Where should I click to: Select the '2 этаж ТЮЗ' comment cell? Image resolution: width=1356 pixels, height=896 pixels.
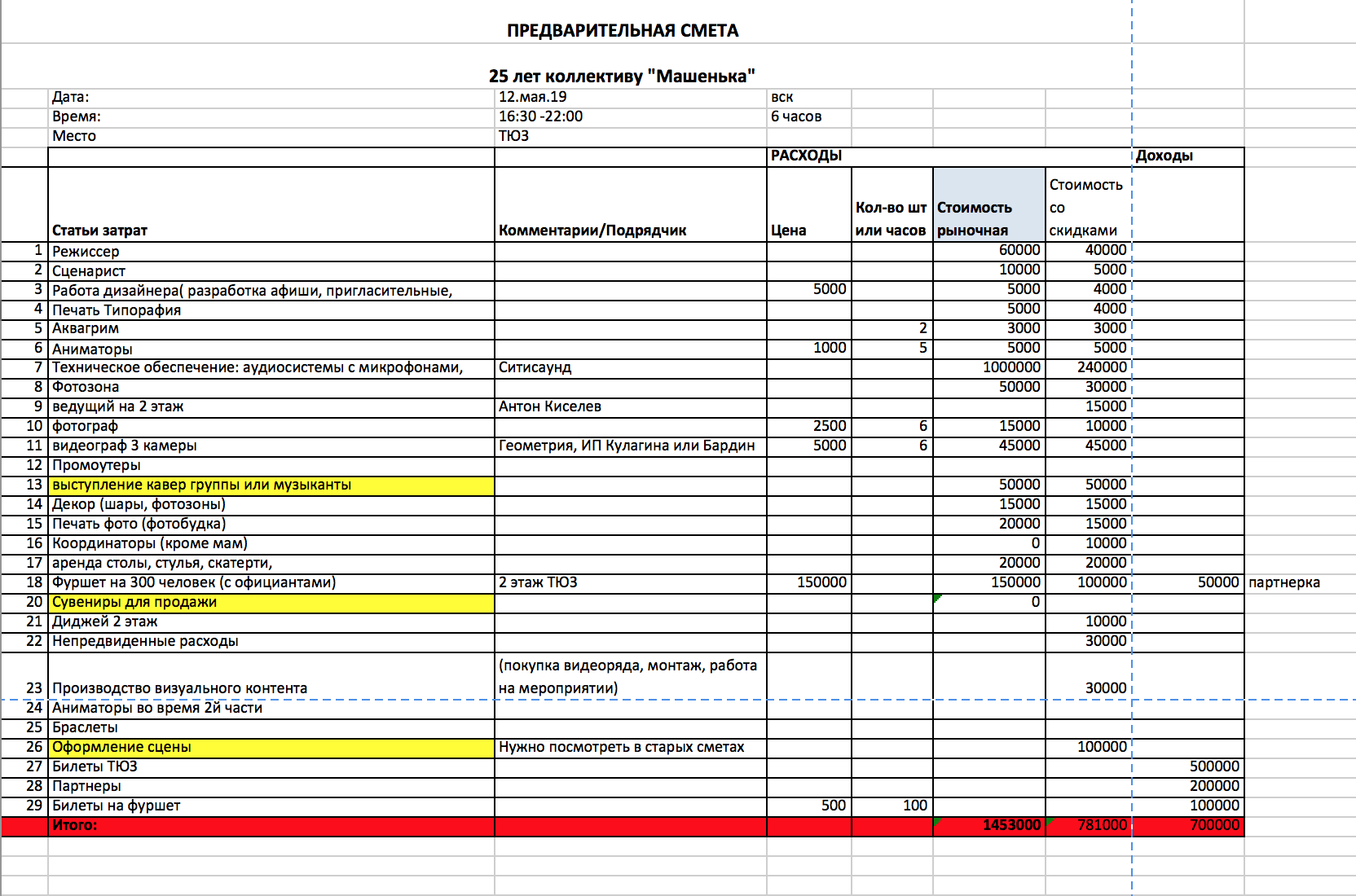[x=631, y=583]
